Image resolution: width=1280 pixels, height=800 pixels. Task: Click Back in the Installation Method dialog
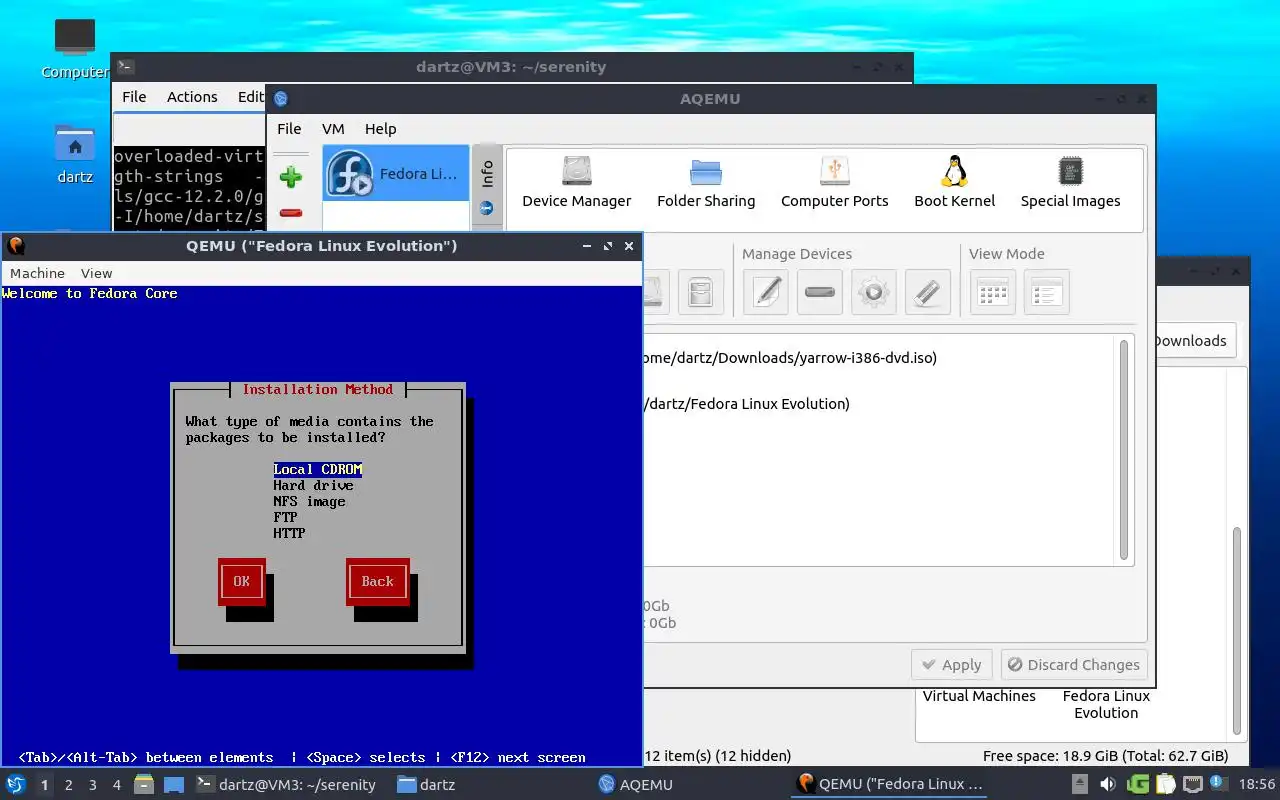tap(378, 581)
